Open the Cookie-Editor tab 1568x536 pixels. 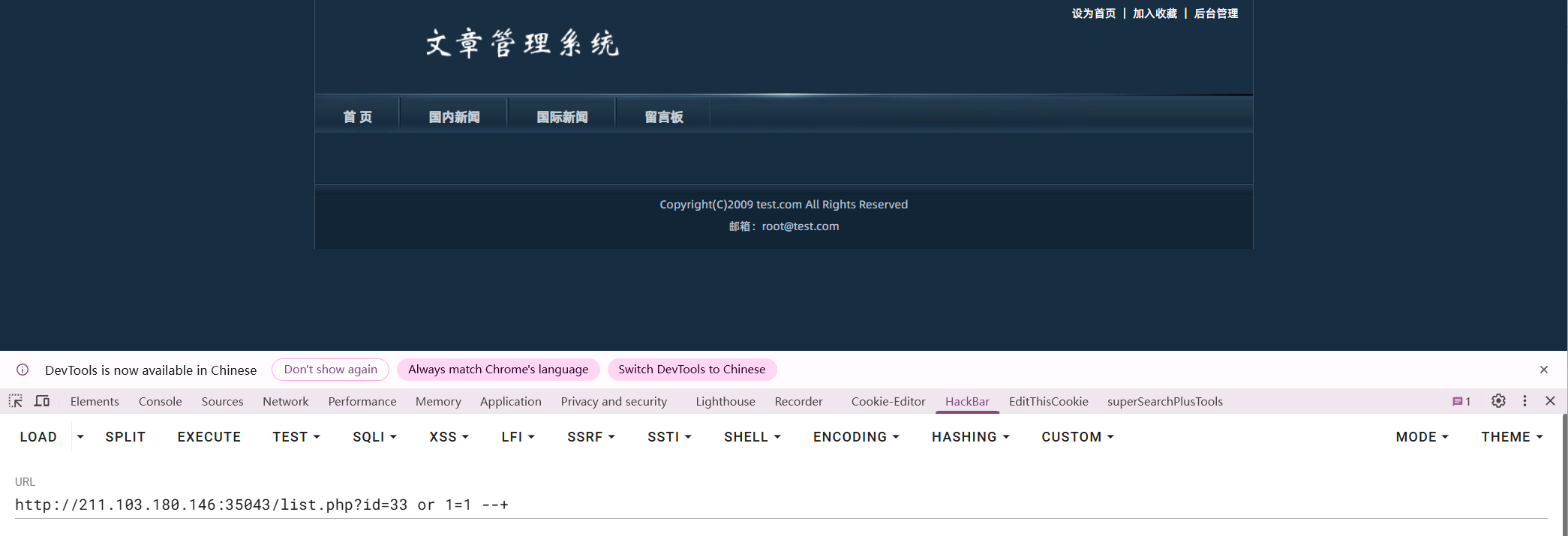click(888, 402)
